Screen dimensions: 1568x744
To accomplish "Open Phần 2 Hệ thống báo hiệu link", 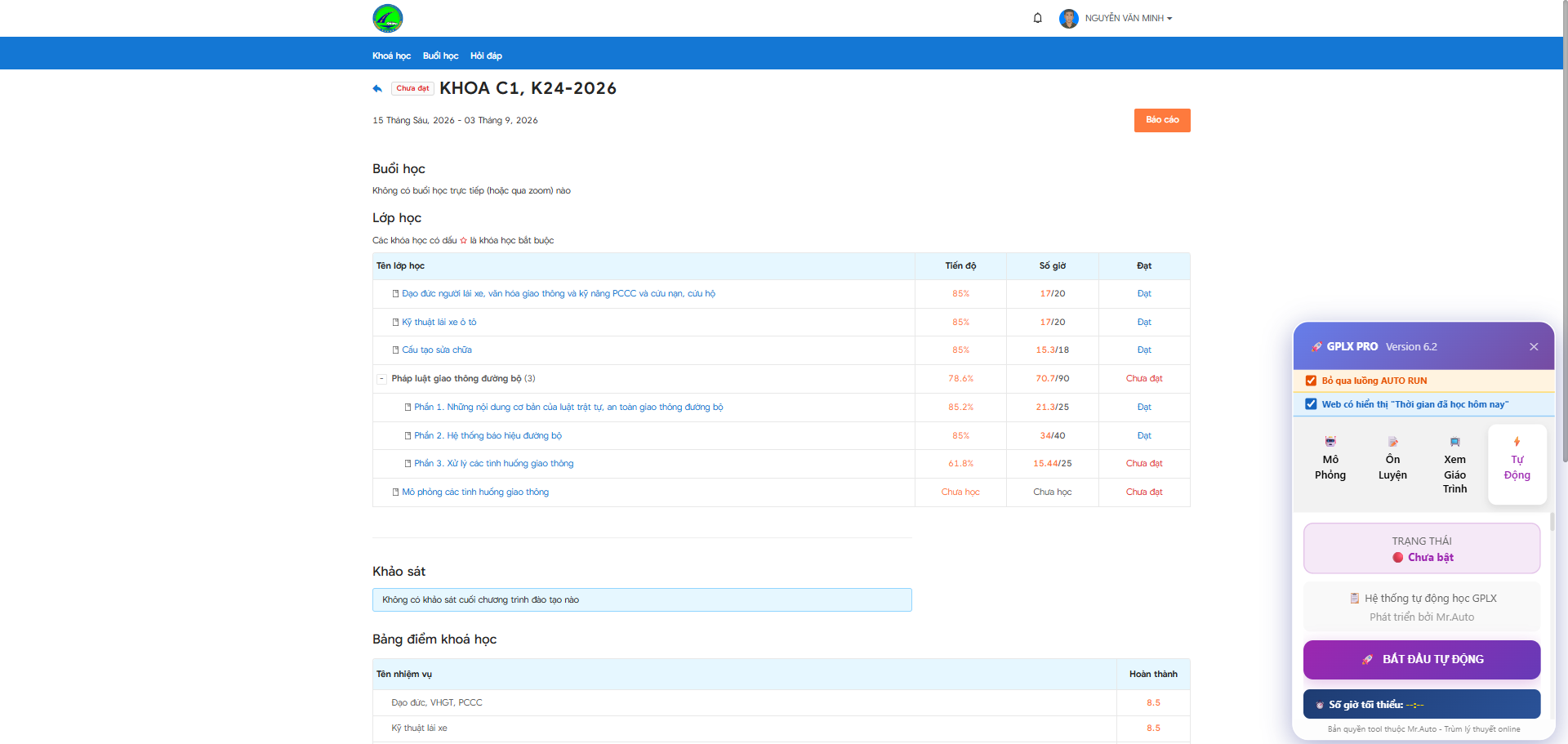I will point(488,436).
